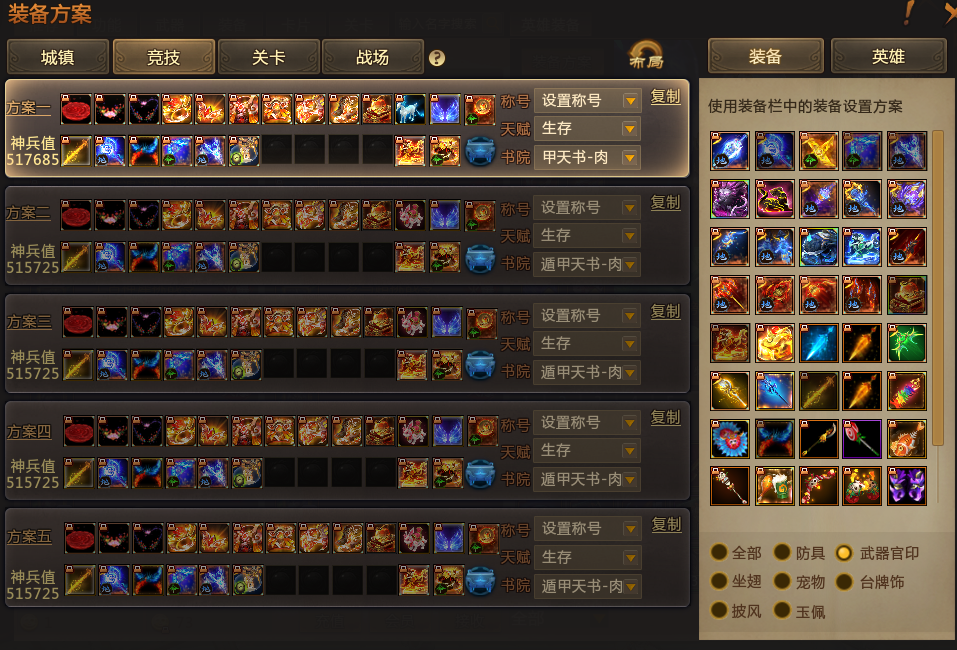Select the 全部 filter radio button
957x650 pixels.
[719, 552]
